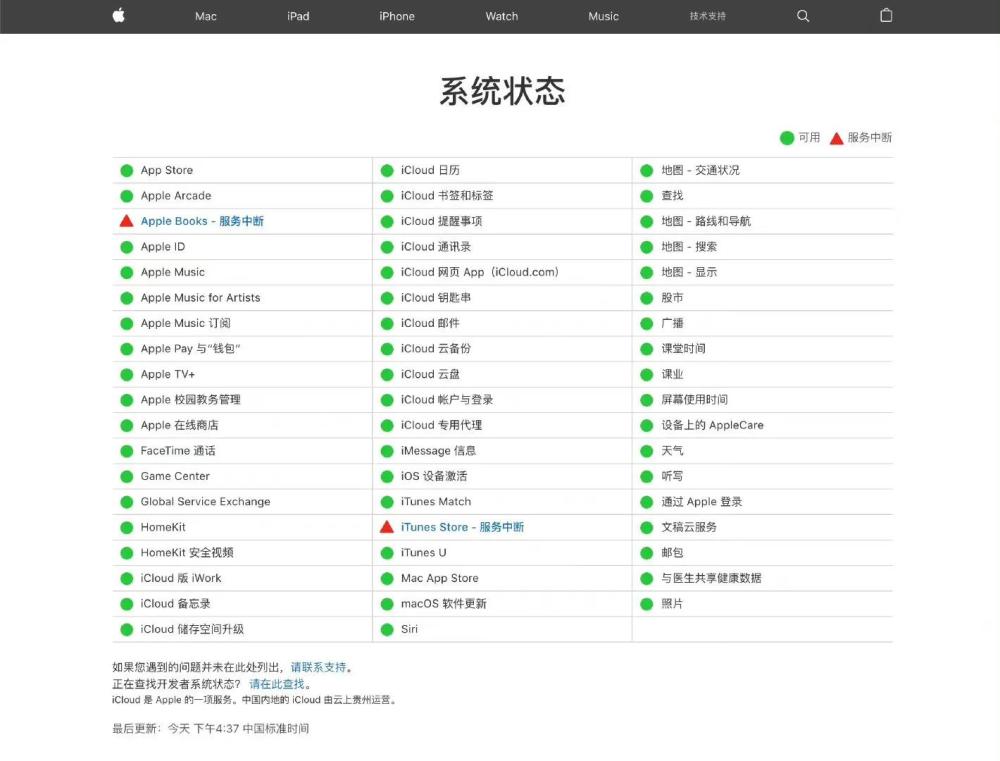The image size is (1000, 761).
Task: Select Global Service Exchange text
Action: [205, 502]
